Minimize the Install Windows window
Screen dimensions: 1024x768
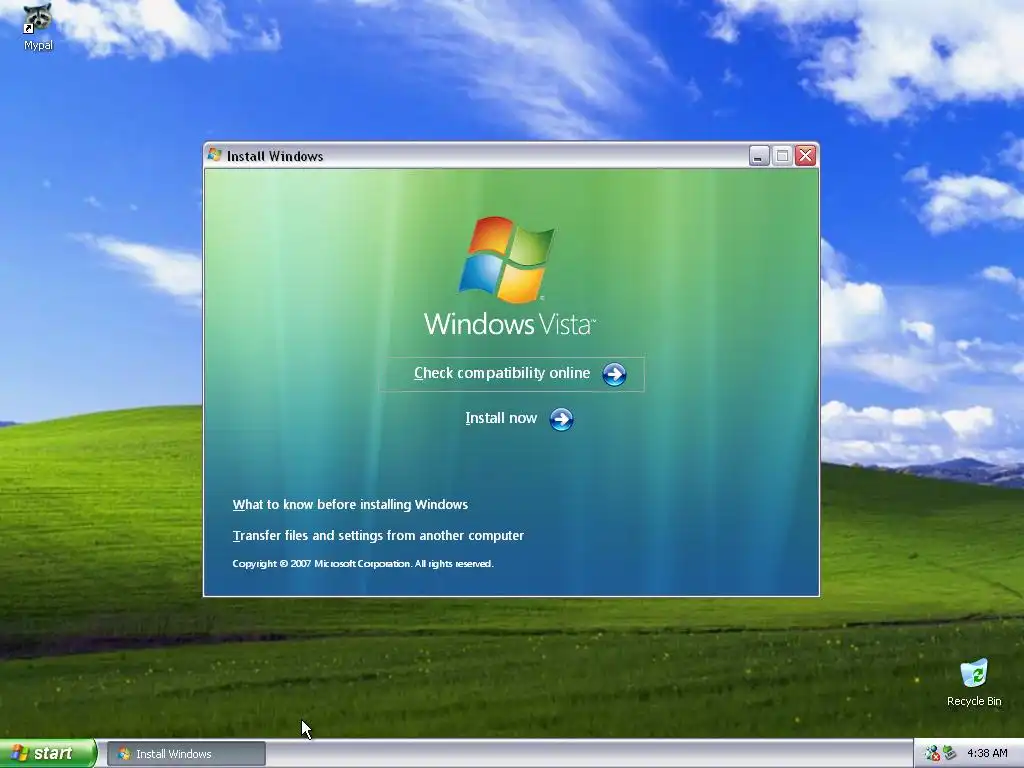tap(759, 156)
